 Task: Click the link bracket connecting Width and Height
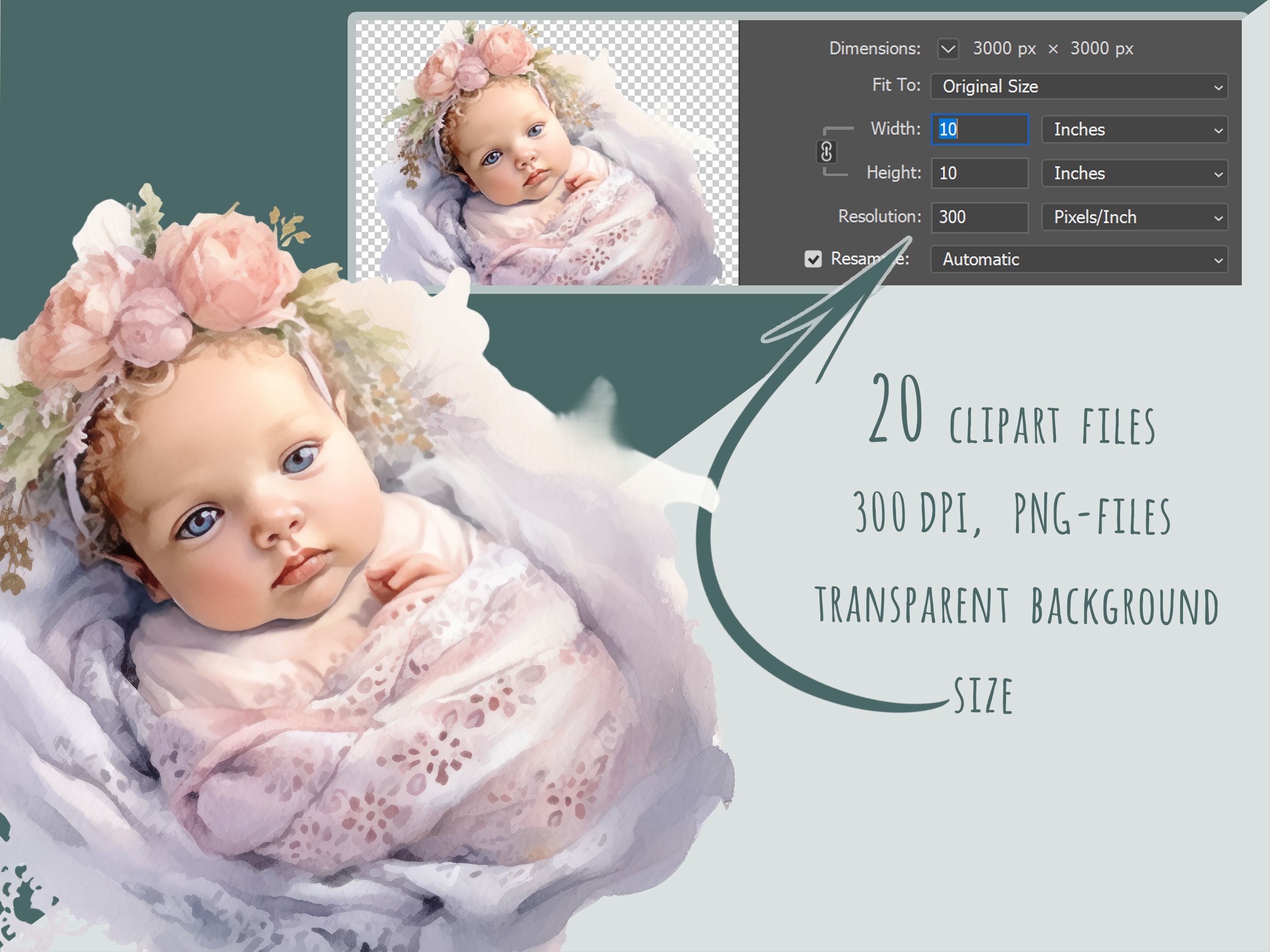pyautogui.click(x=827, y=151)
